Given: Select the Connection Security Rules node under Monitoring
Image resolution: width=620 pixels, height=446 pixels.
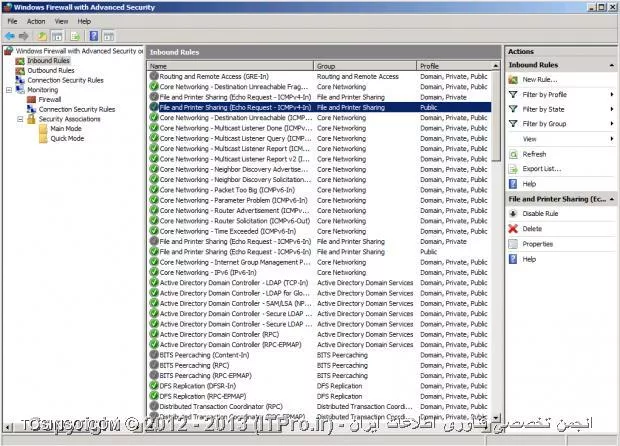Looking at the screenshot, I should 77,109.
